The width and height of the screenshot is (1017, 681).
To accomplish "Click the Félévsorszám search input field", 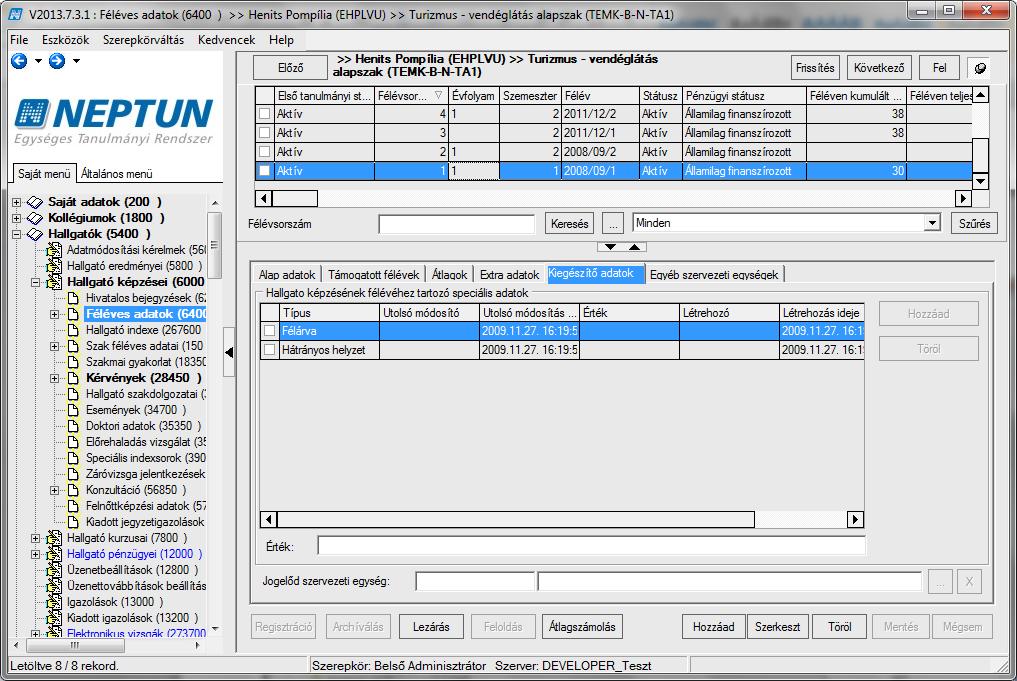I will (457, 224).
